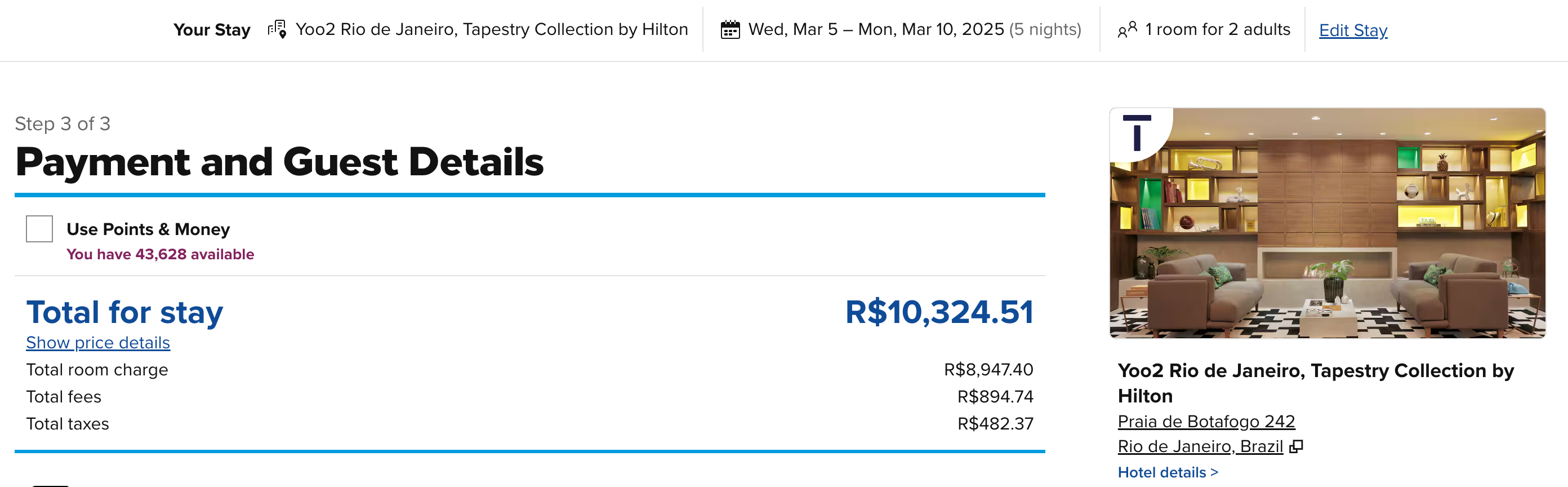The width and height of the screenshot is (1568, 487).
Task: Expand Show price details
Action: pos(98,343)
